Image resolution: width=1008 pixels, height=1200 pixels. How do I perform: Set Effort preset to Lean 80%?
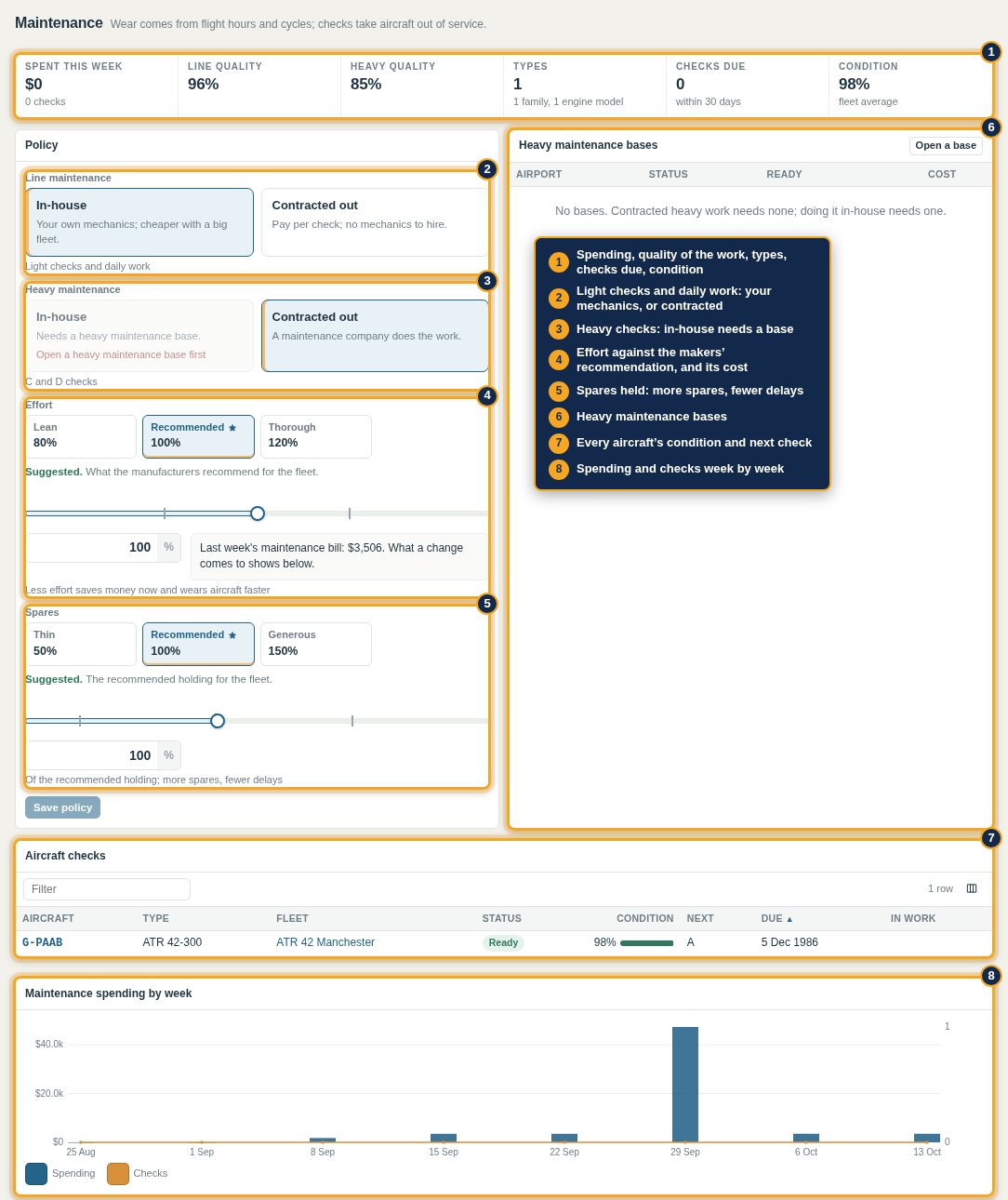tap(81, 436)
